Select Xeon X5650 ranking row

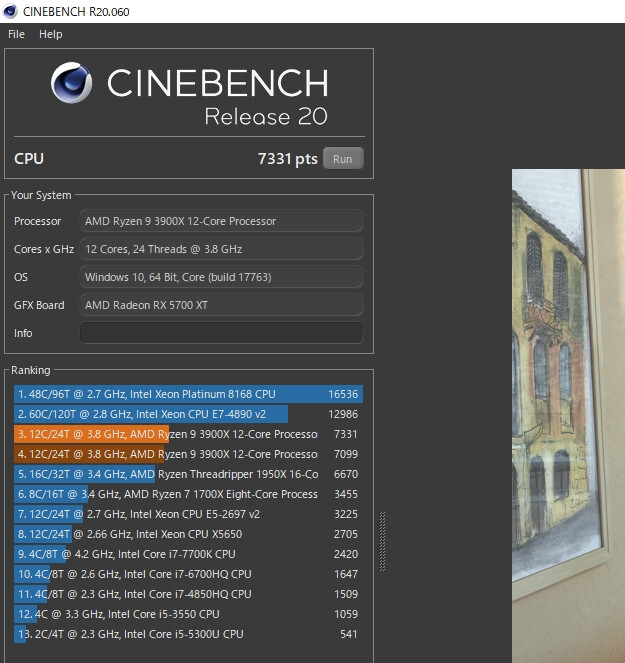(188, 534)
